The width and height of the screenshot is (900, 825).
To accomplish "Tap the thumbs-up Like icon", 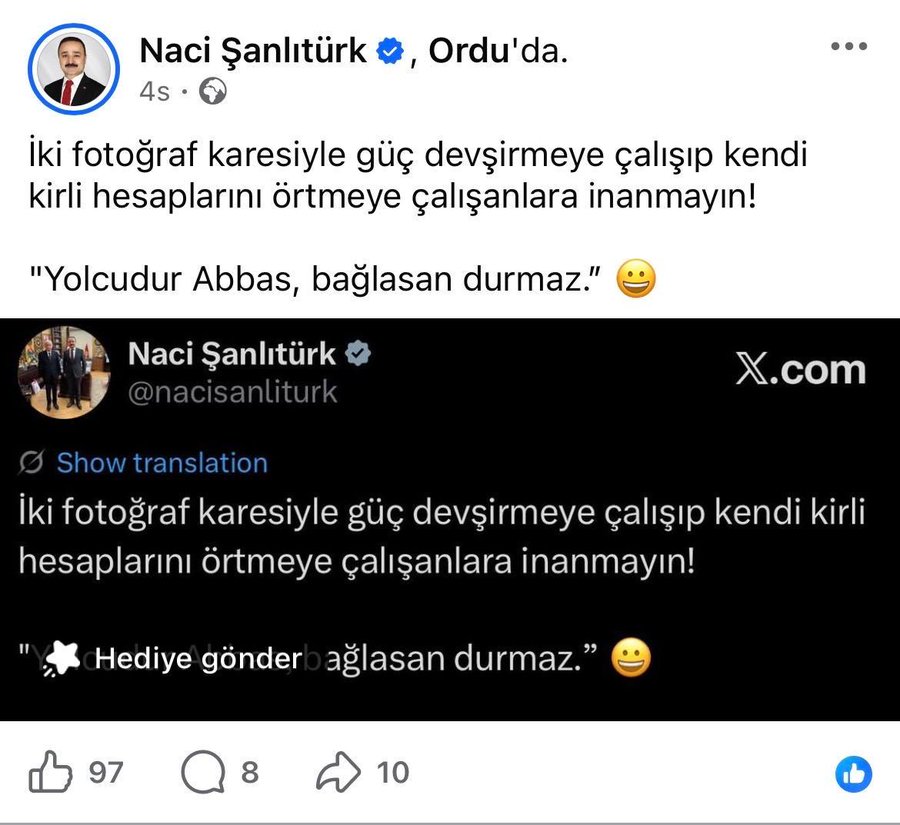I will (x=51, y=772).
